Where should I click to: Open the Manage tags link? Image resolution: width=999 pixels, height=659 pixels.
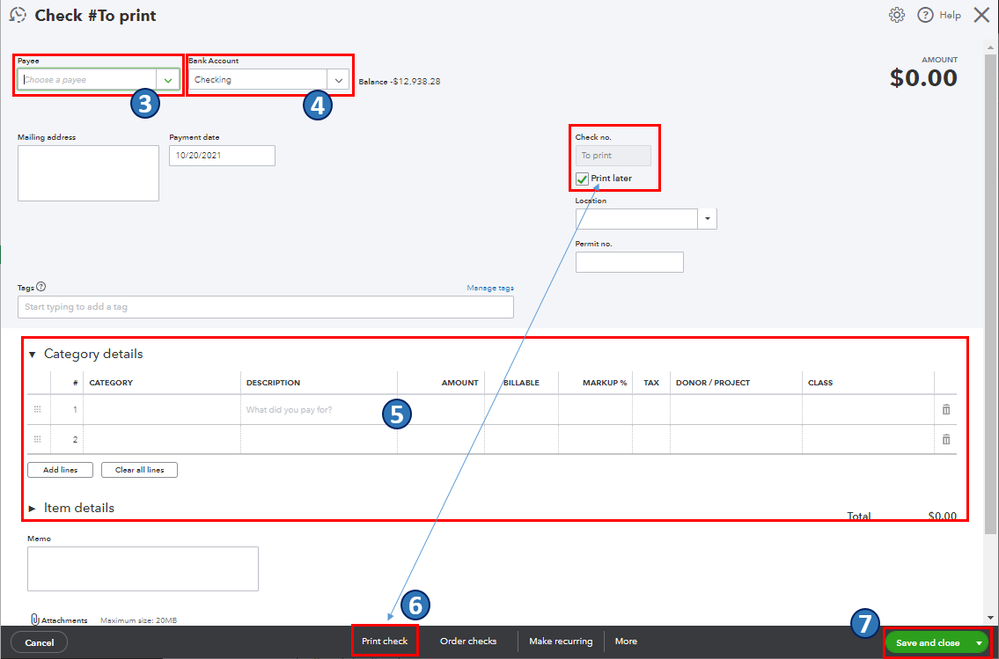tap(490, 288)
